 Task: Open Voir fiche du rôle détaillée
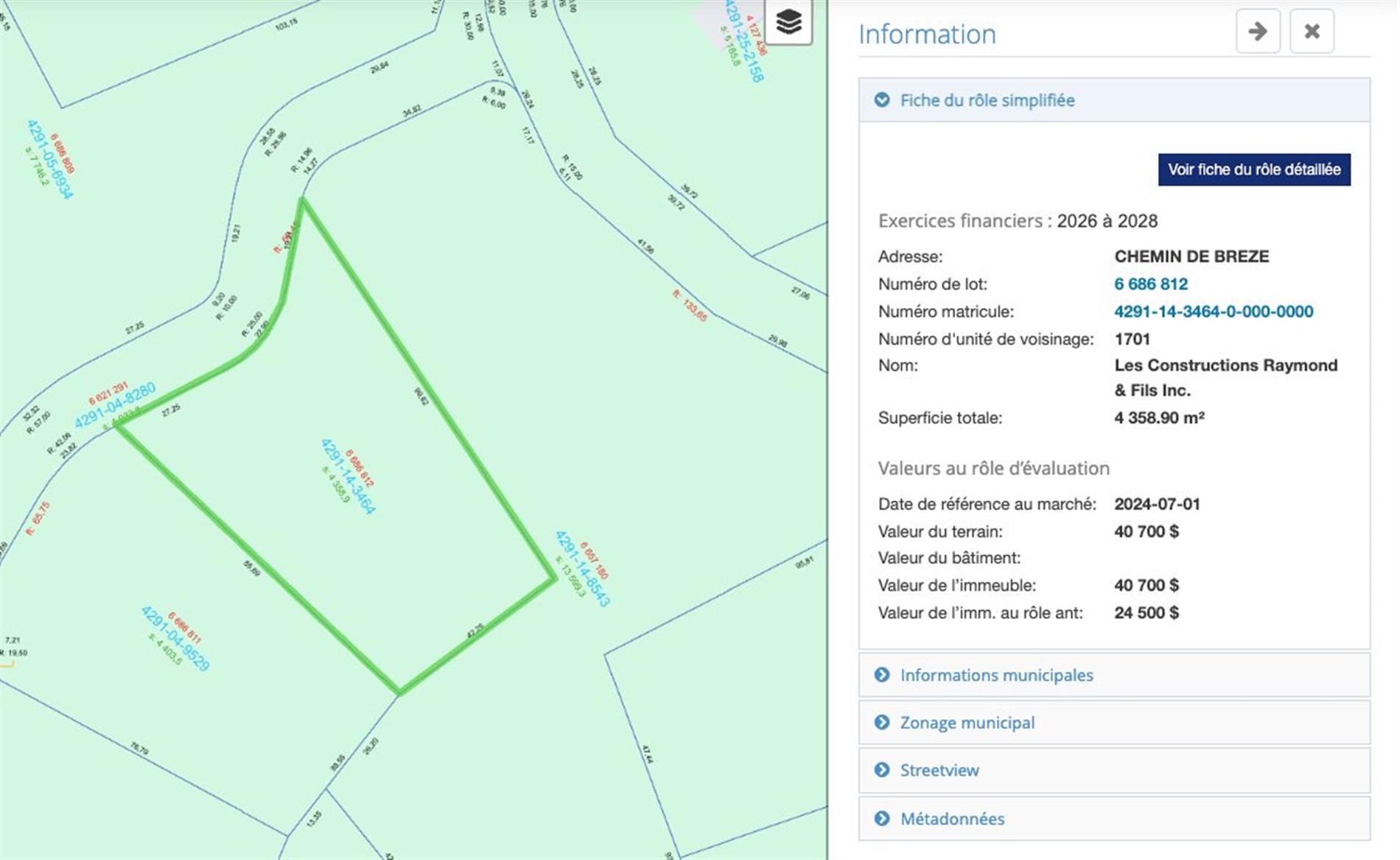[x=1254, y=169]
